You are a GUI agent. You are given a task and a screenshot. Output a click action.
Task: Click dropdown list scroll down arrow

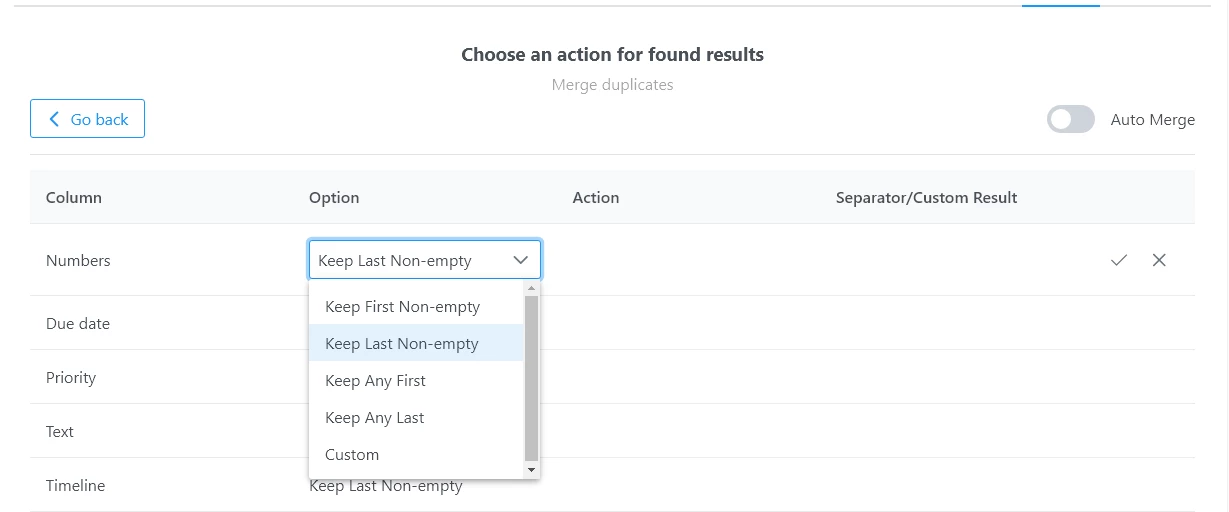click(531, 469)
